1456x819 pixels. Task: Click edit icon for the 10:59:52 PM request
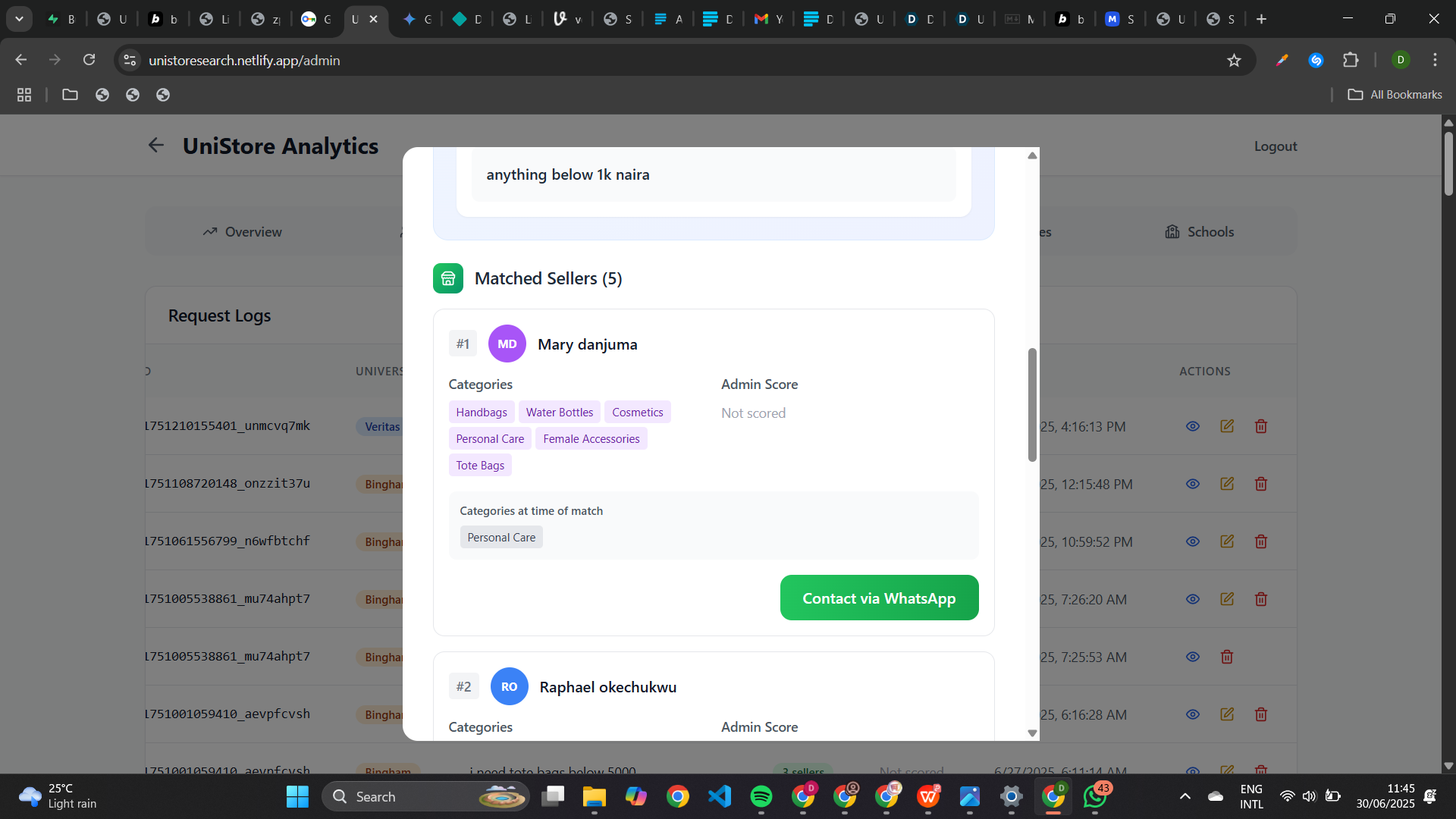pyautogui.click(x=1227, y=541)
